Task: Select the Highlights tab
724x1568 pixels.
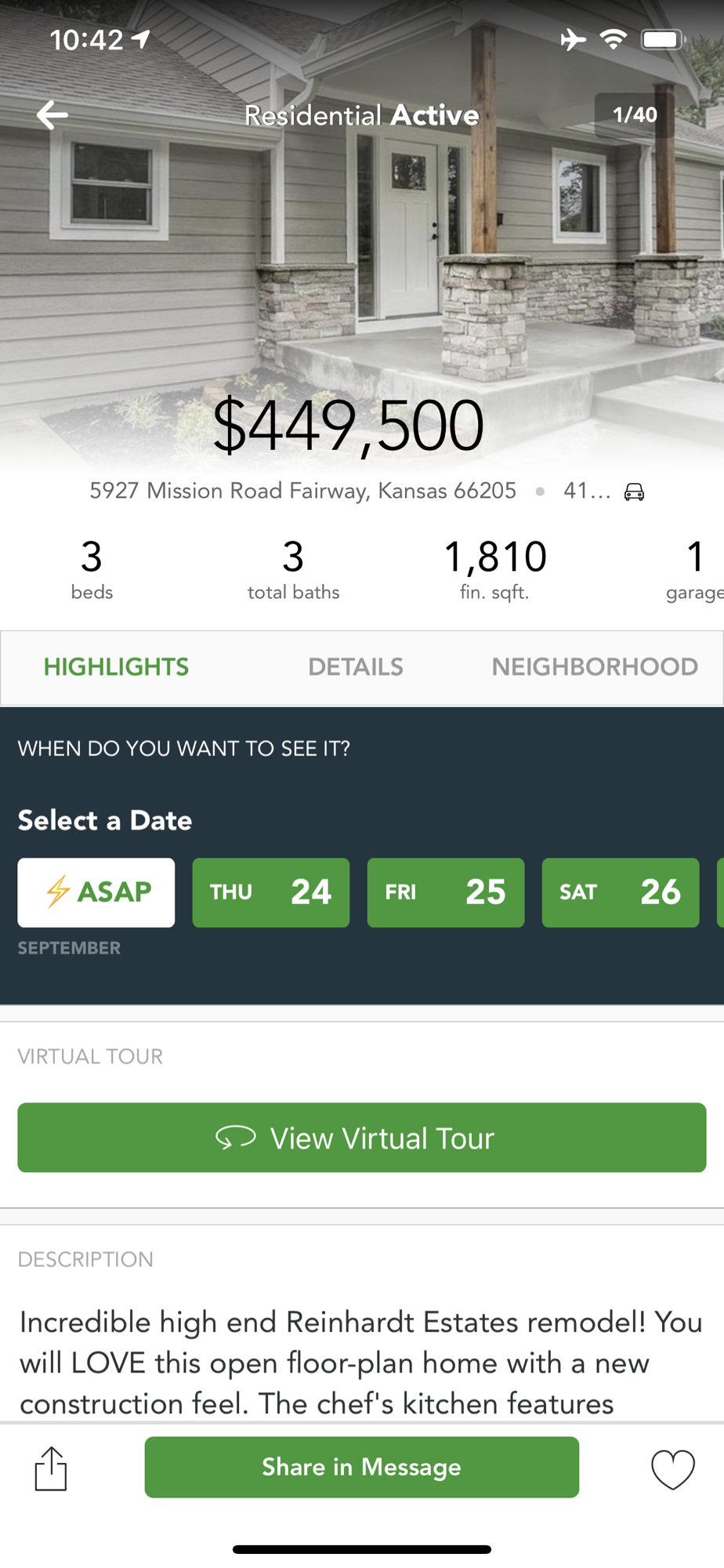Action: pyautogui.click(x=116, y=667)
